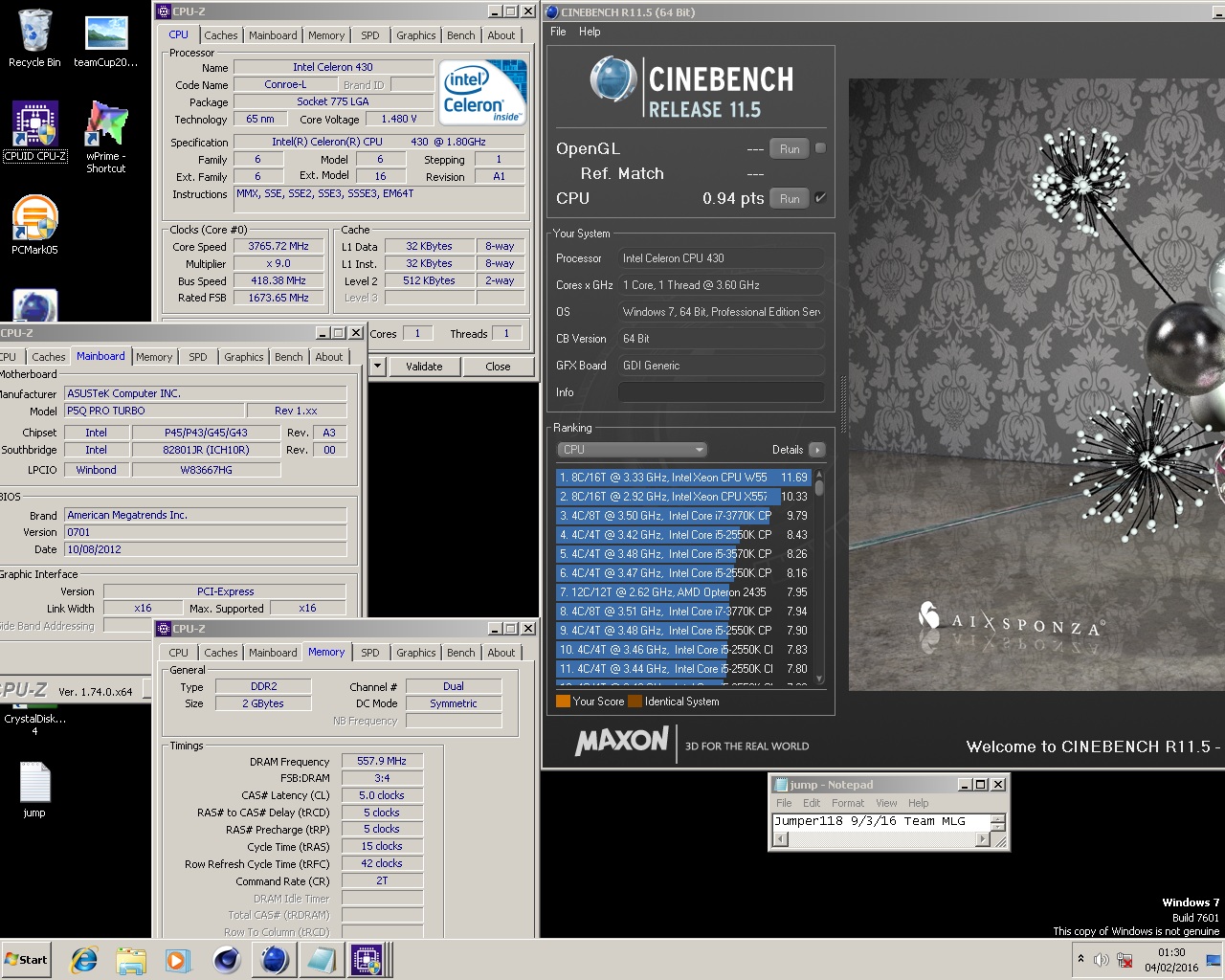Open the CPU ranking dropdown in Cinebench
The width and height of the screenshot is (1225, 980).
[x=632, y=450]
